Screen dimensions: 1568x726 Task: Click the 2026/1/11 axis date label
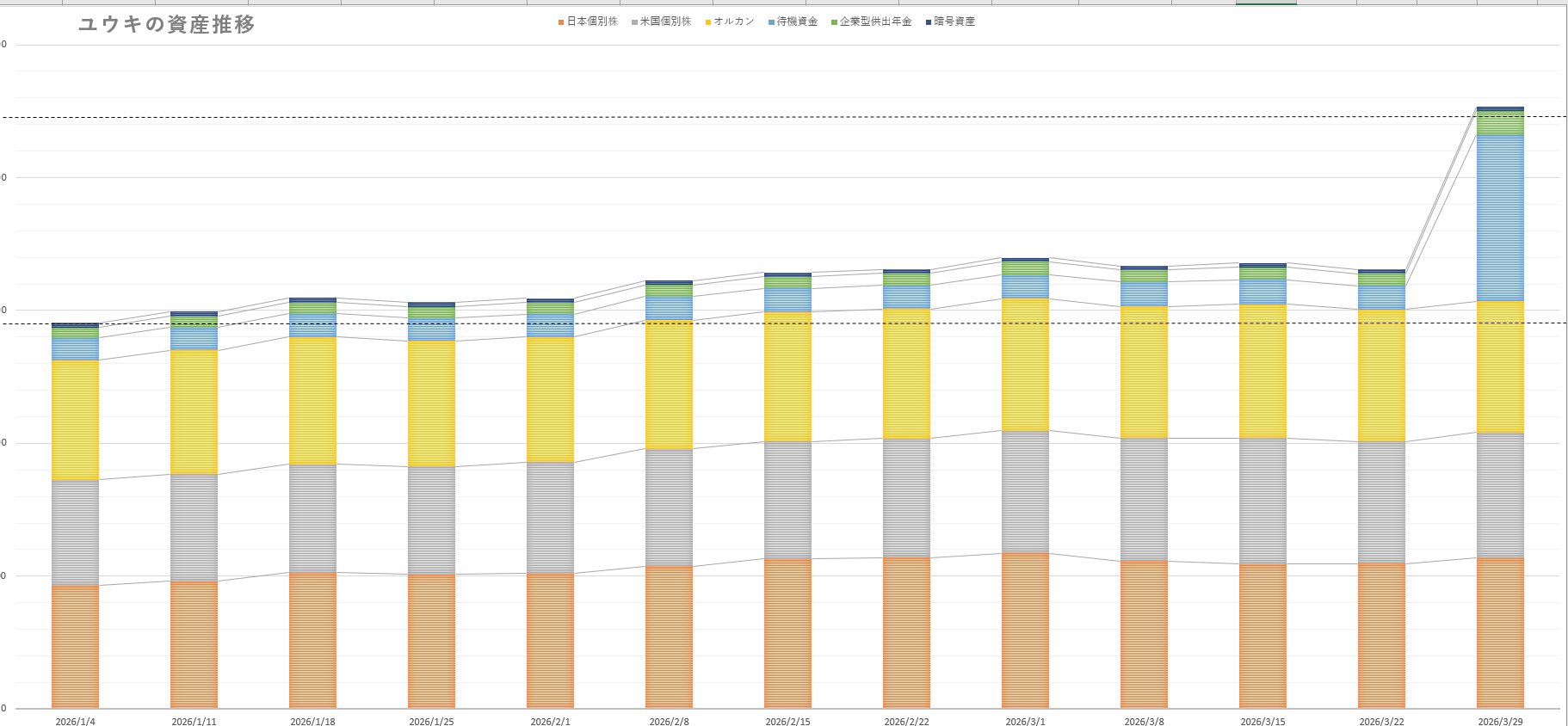[x=194, y=721]
